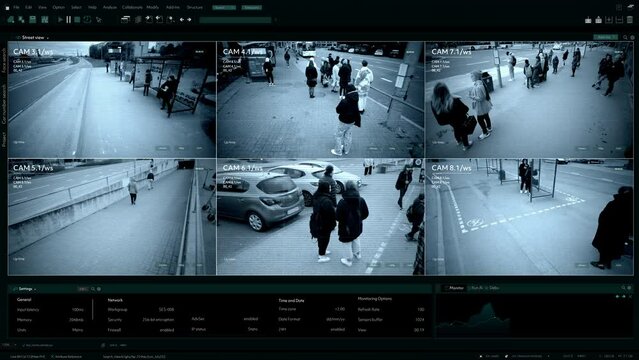Screen dimensions: 639x360
Task: Click the Car number search sidebar tab
Action: point(4,104)
